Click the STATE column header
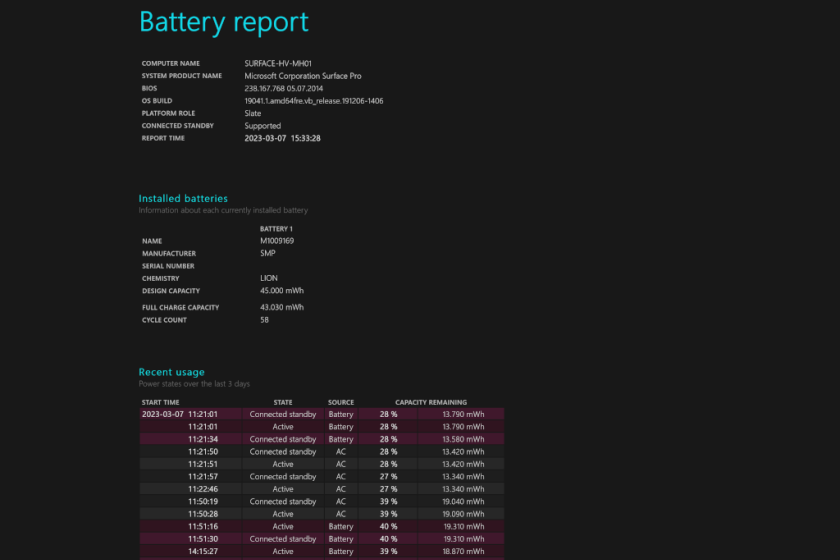This screenshot has height=560, width=840. coord(283,402)
